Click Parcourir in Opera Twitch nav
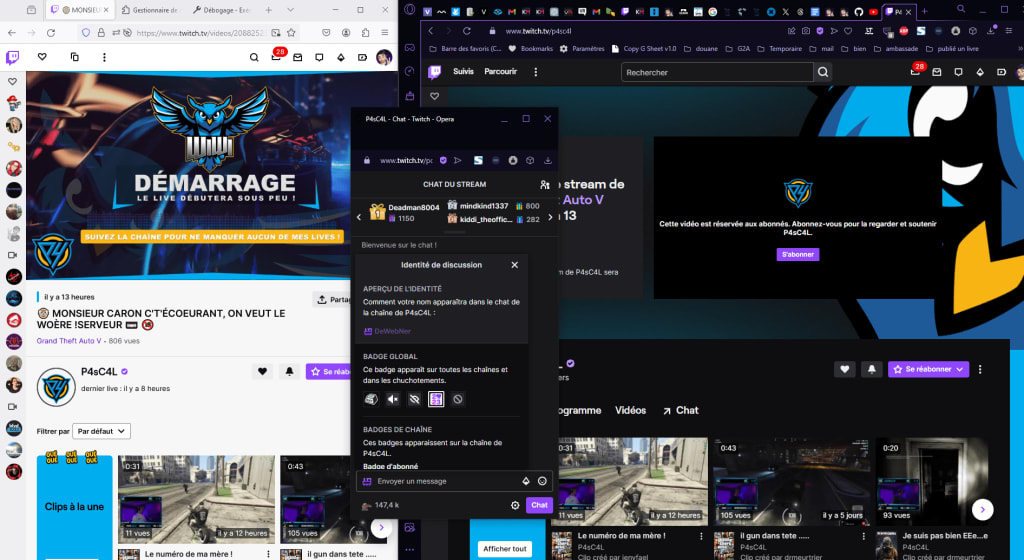Screen dimensions: 1024x560 coord(500,72)
